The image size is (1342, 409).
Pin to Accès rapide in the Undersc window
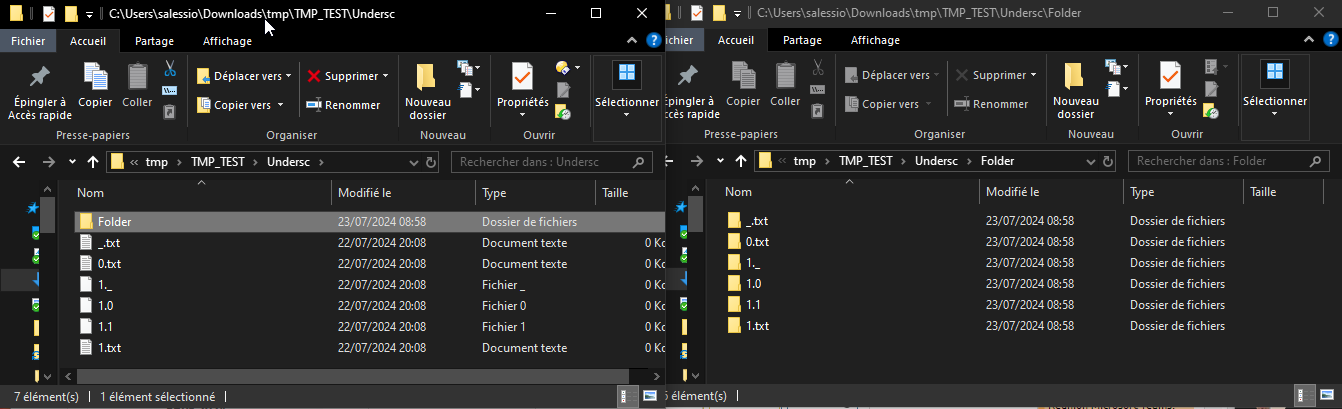point(38,92)
